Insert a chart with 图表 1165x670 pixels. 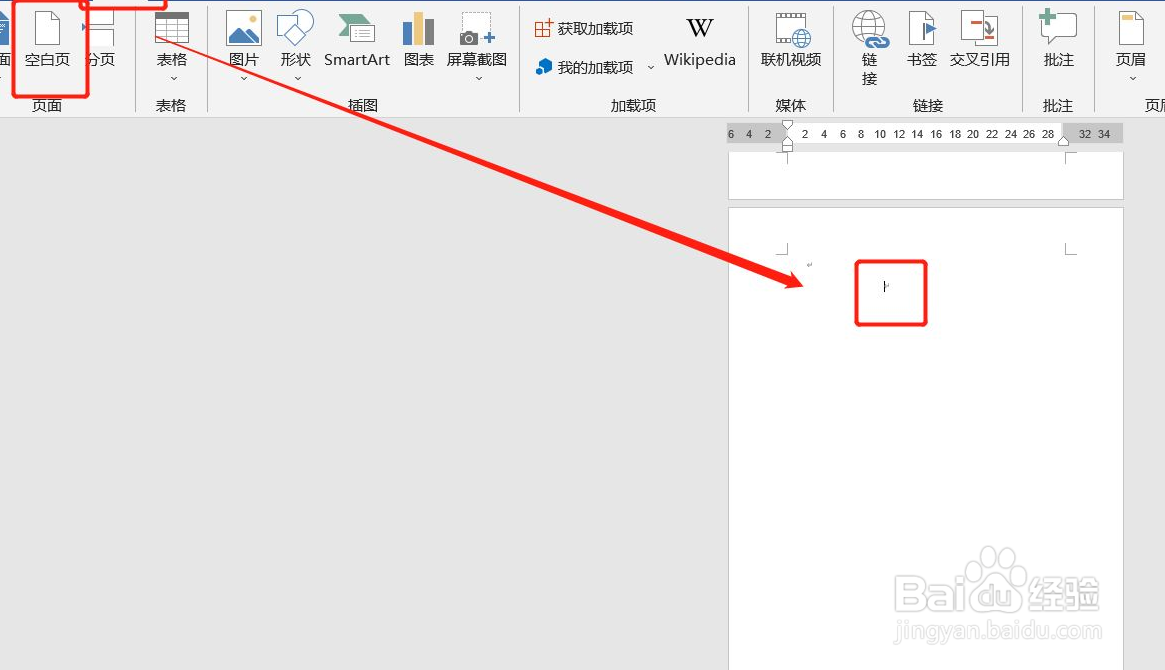click(x=418, y=39)
